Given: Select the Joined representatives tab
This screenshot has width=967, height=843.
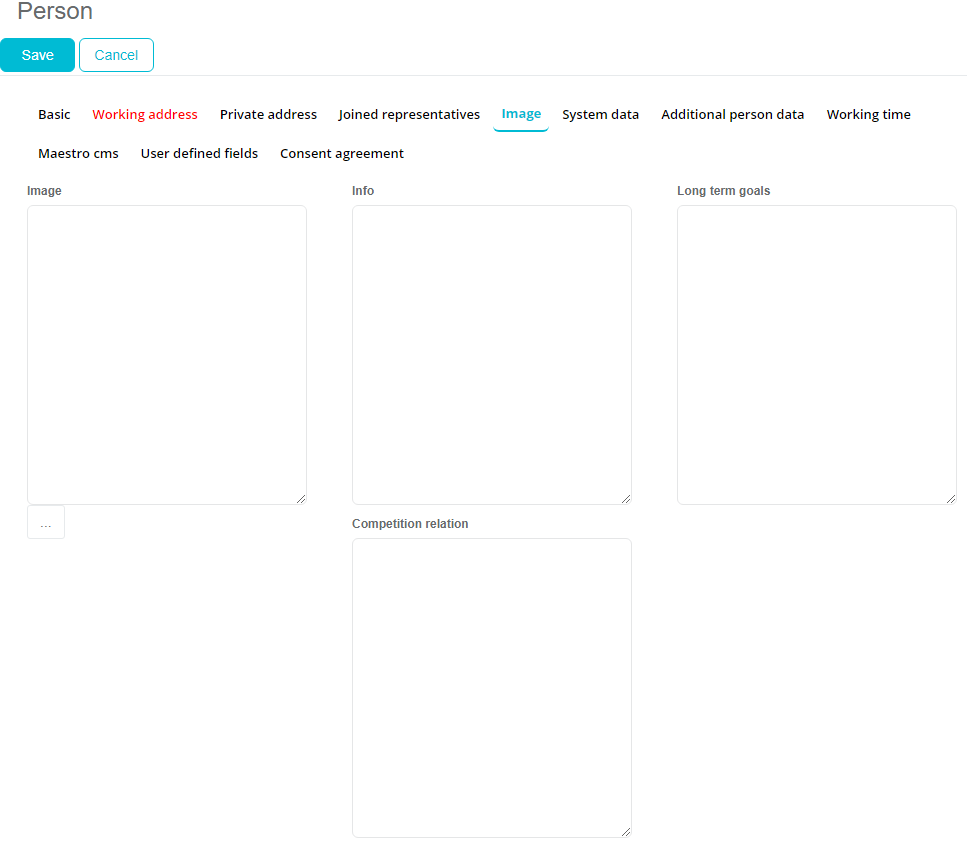Looking at the screenshot, I should (x=409, y=115).
